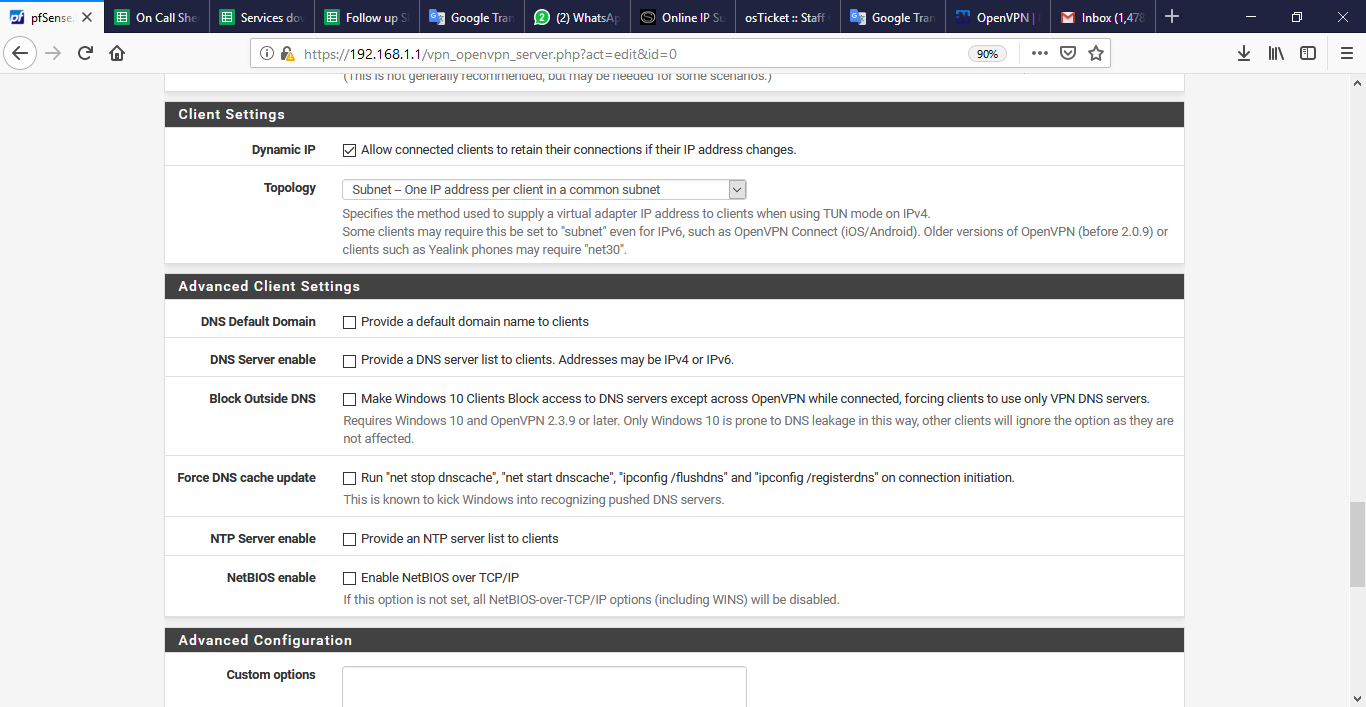
Task: Click the Custom options text area
Action: 544,686
